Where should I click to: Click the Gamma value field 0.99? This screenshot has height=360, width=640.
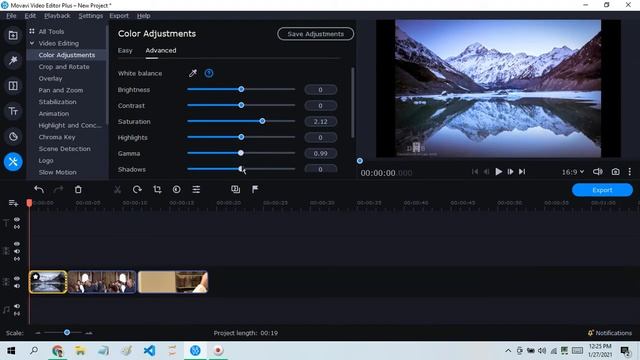click(320, 153)
